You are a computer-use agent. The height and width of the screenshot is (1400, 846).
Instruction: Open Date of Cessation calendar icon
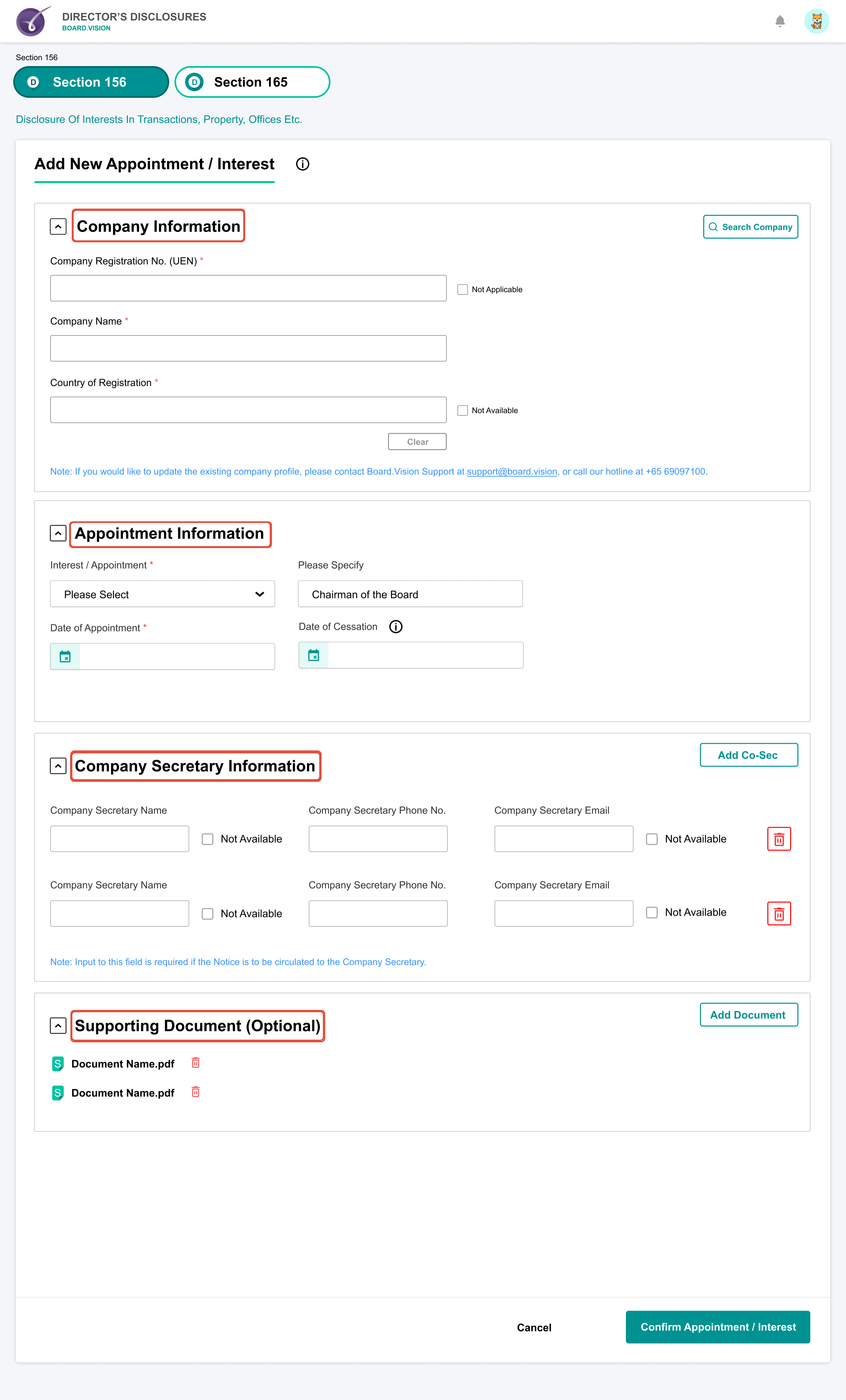314,655
